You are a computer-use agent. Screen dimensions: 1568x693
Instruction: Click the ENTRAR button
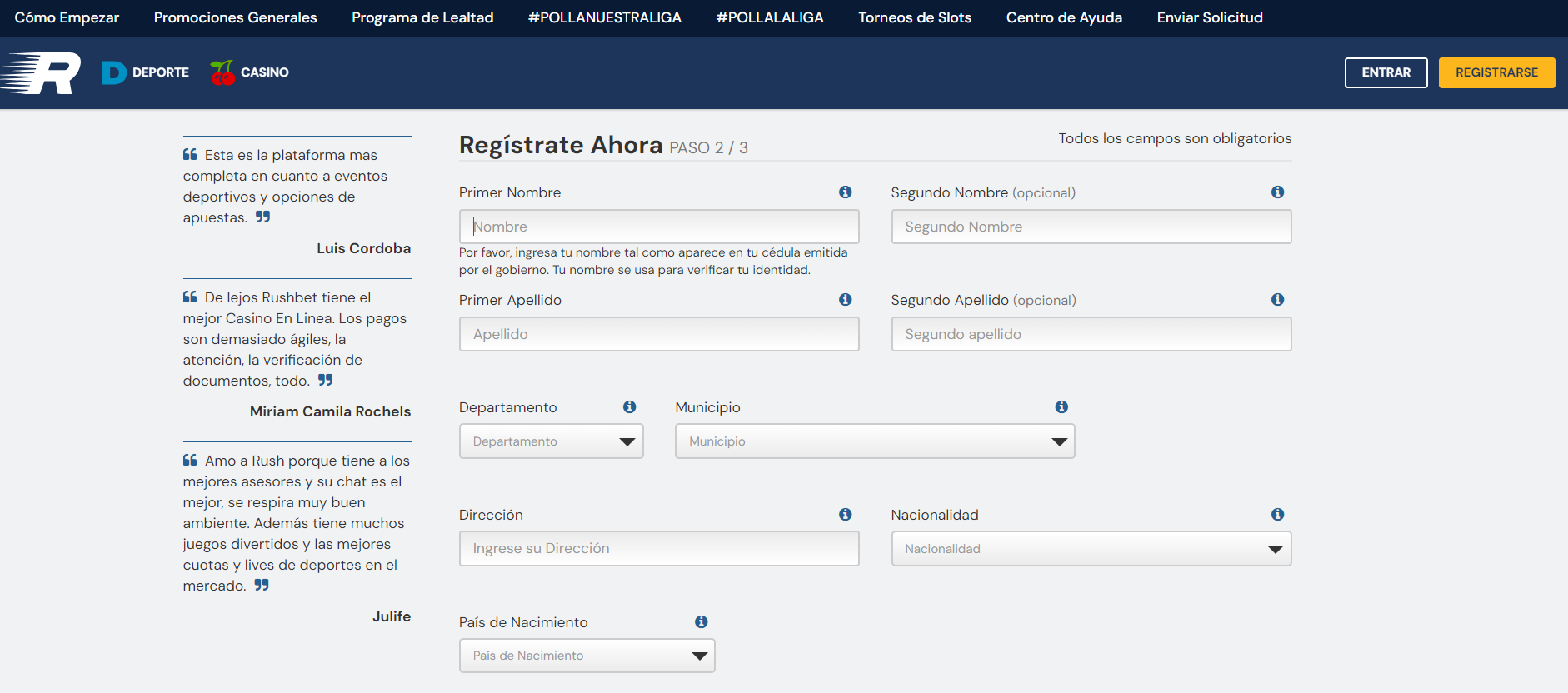pos(1386,72)
